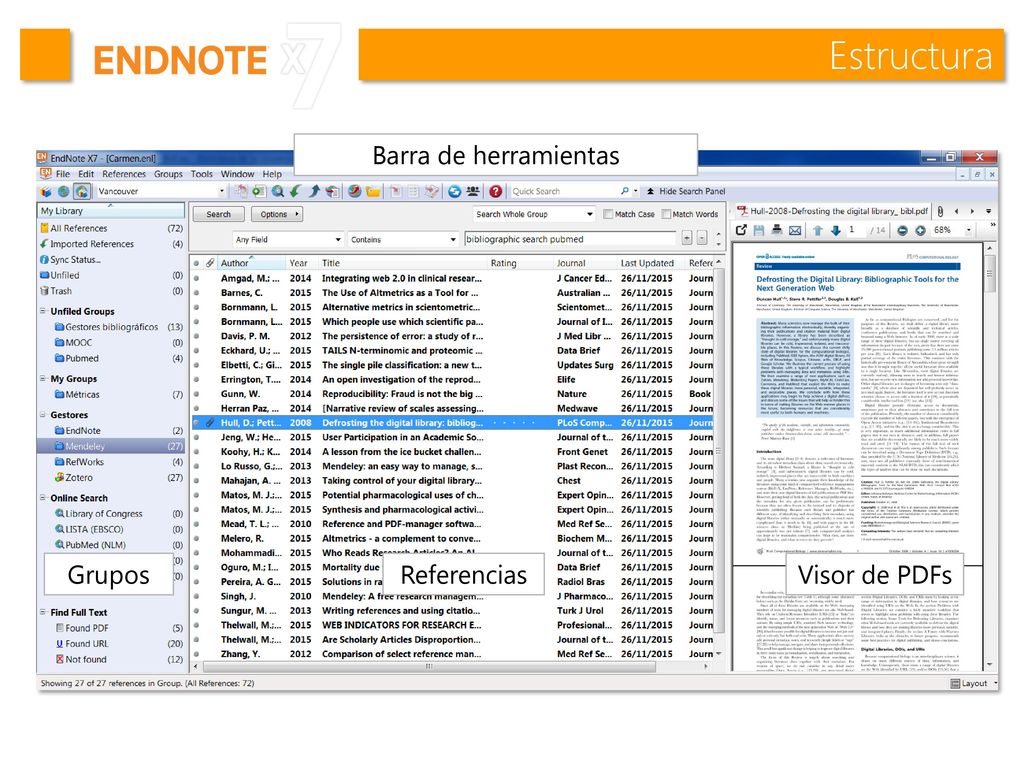Image resolution: width=1024 pixels, height=768 pixels.
Task: Collapse the My Groups group set
Action: click(43, 378)
